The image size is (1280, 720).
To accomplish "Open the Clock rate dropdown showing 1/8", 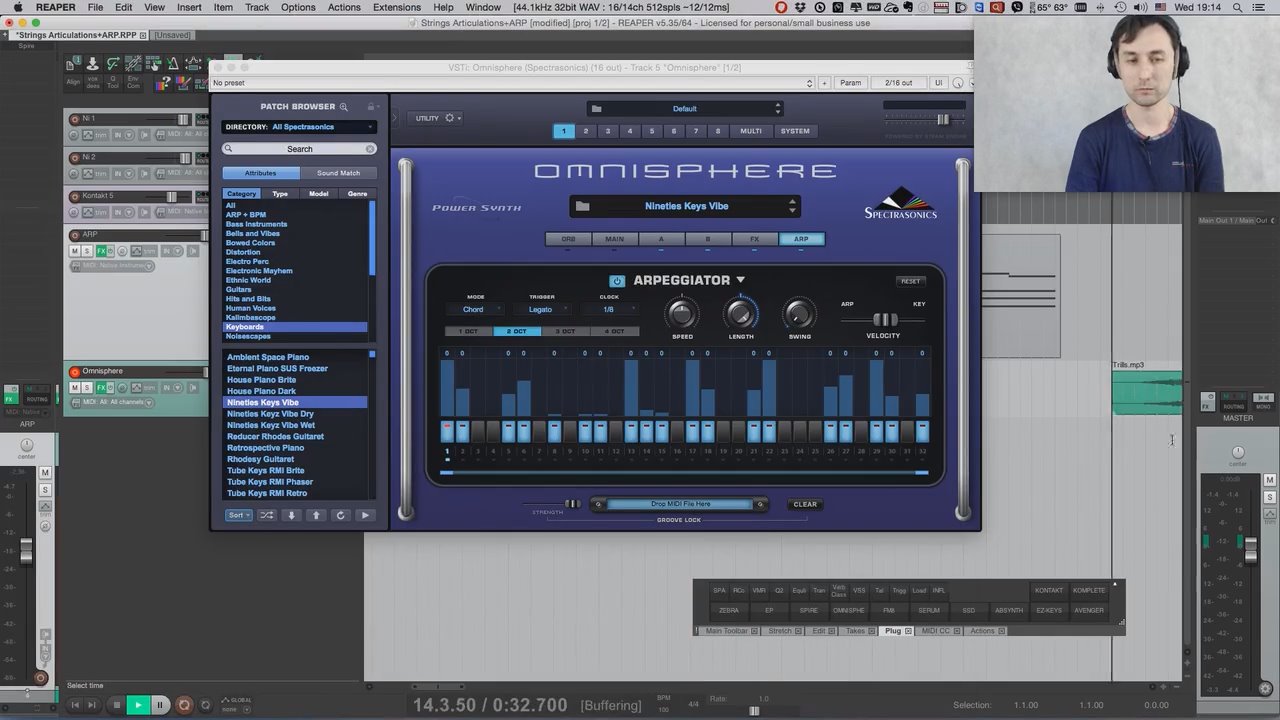I will [x=608, y=309].
